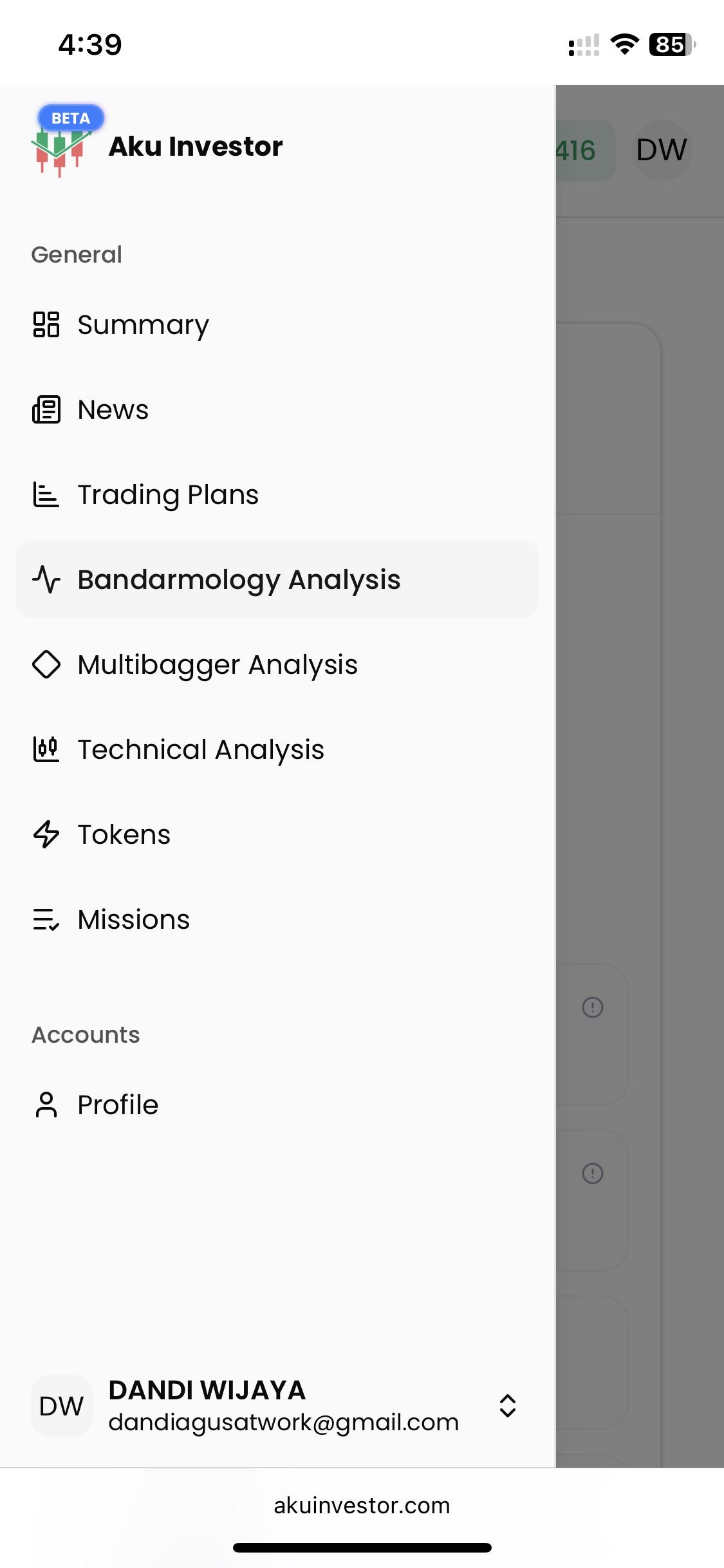This screenshot has height=1568, width=724.
Task: Click the Bandarmology activity pulse icon
Action: click(x=46, y=579)
